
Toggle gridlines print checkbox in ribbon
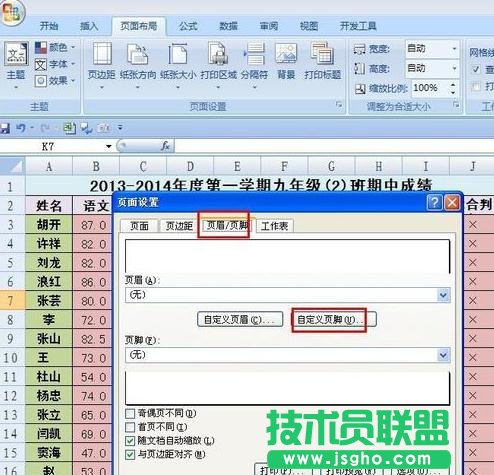tap(476, 87)
